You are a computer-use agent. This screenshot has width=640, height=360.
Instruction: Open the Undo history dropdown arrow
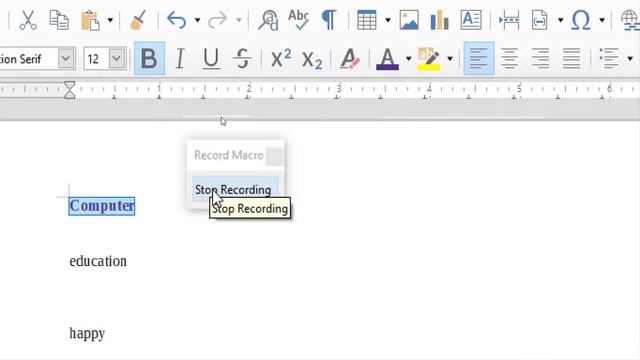(x=197, y=20)
